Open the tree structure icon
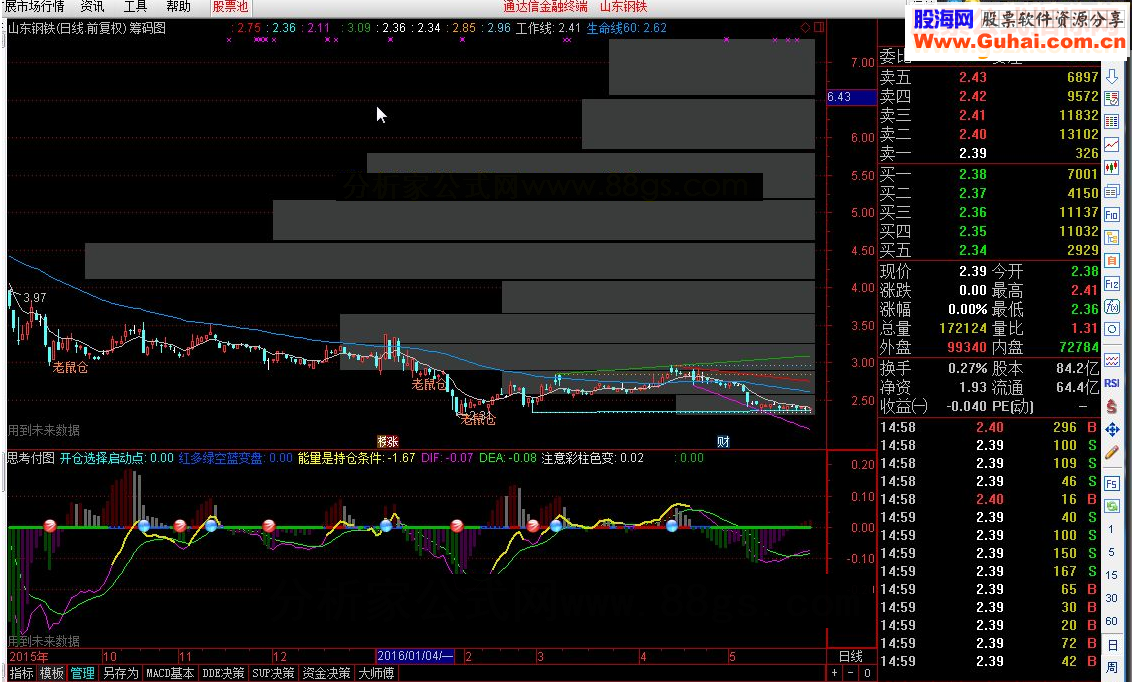Viewport: 1132px width, 682px height. pyautogui.click(x=1112, y=237)
